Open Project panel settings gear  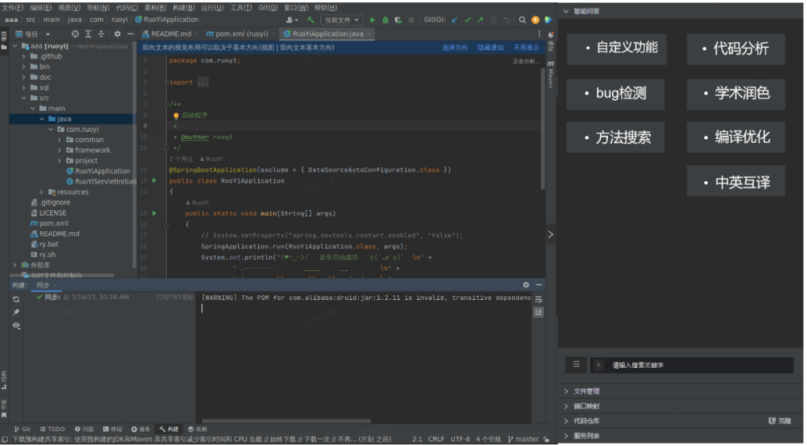tap(116, 33)
